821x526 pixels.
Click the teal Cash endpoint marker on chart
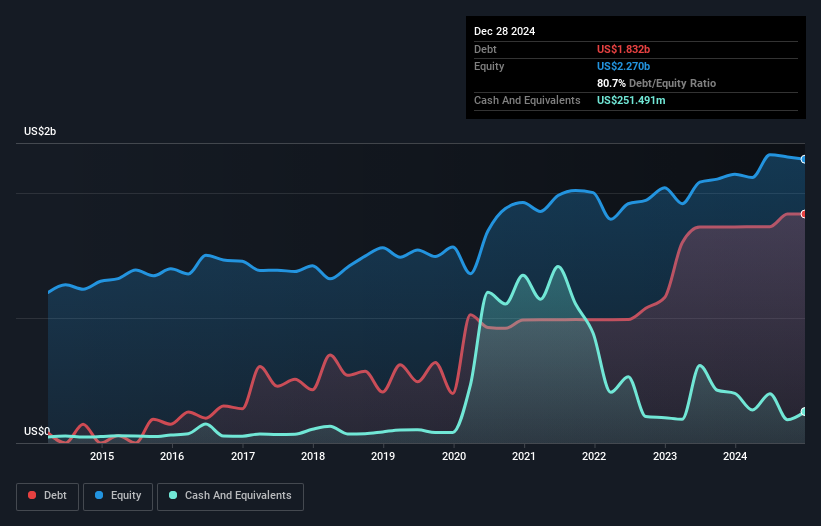click(803, 412)
